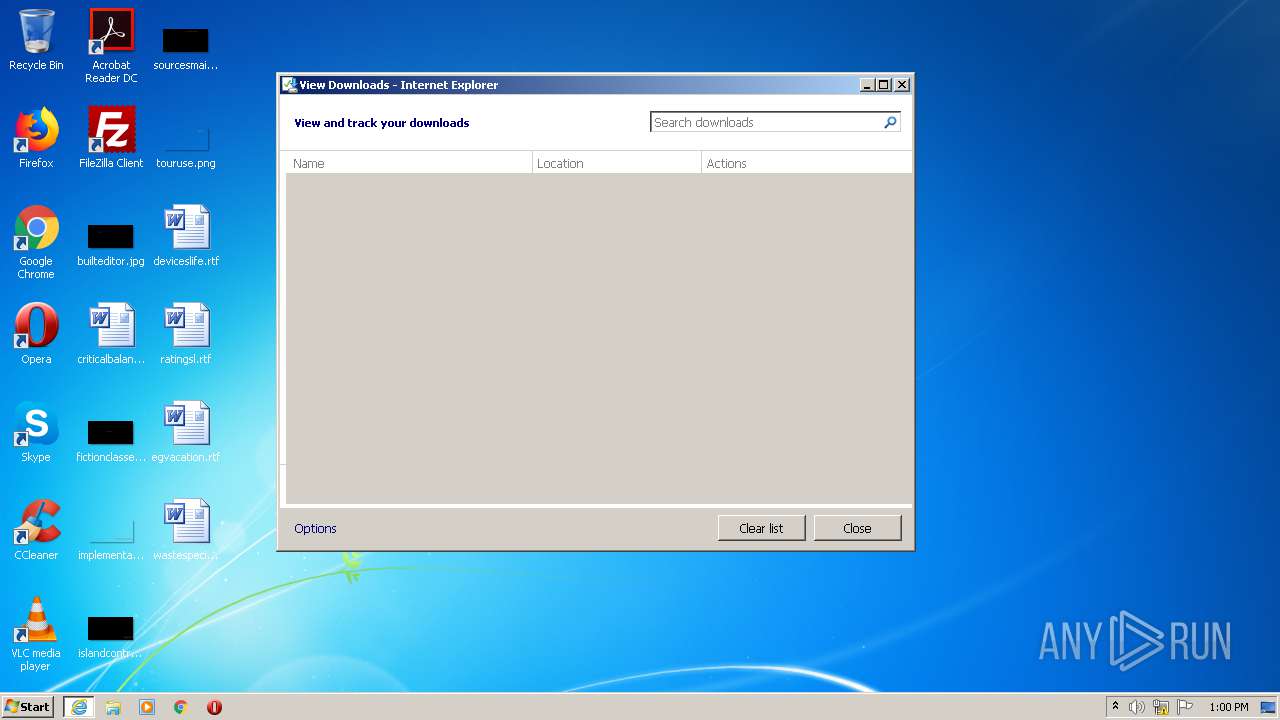Launch Skype desktop shortcut

pos(36,432)
